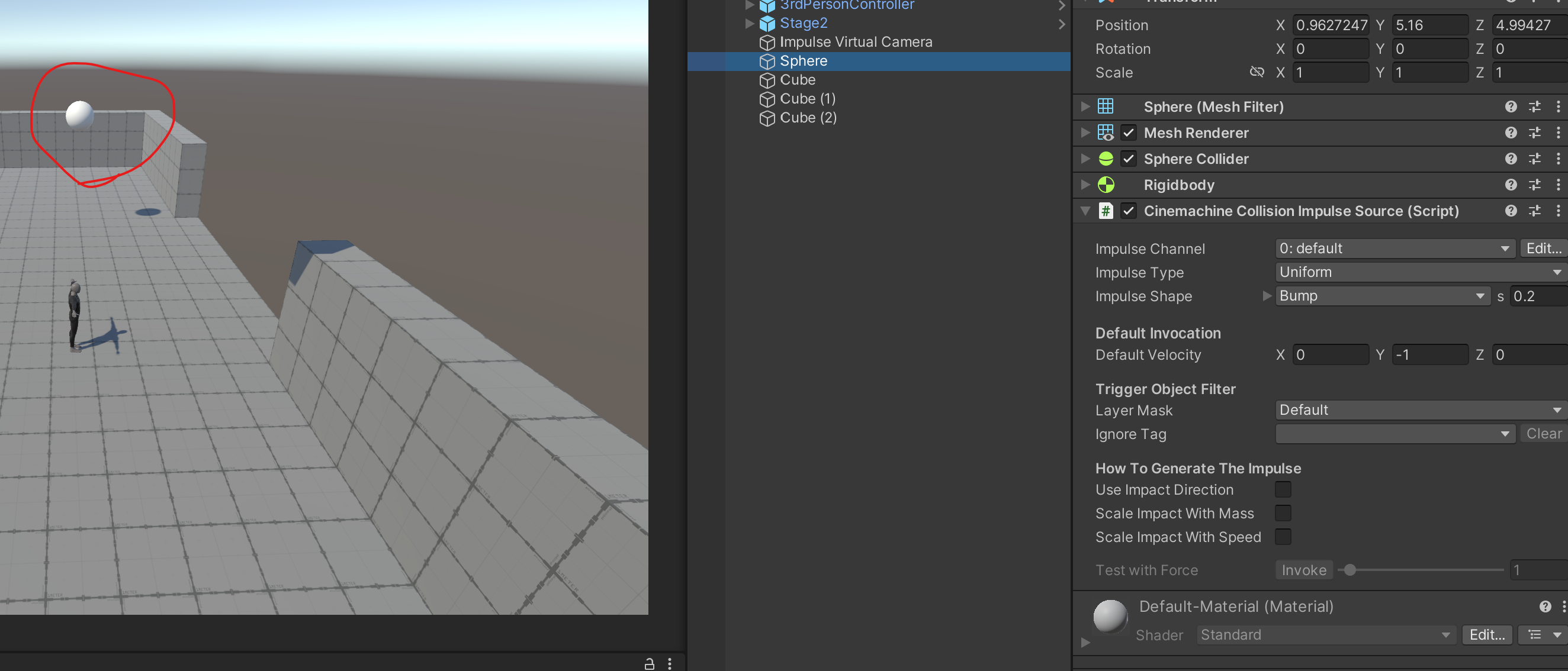Open the Layer Mask dropdown
The width and height of the screenshot is (1568, 671).
point(1419,410)
